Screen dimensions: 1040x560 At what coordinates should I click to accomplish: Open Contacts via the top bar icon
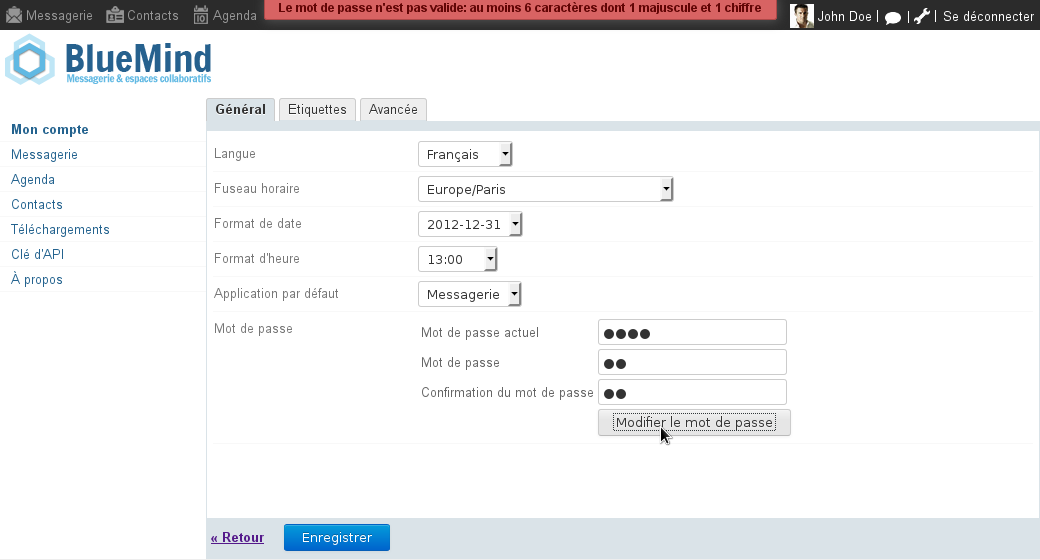(115, 15)
